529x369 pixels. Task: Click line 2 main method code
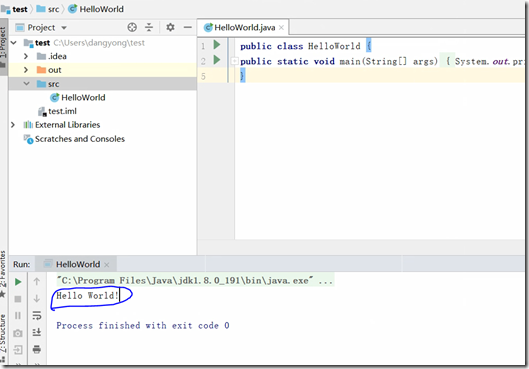382,61
